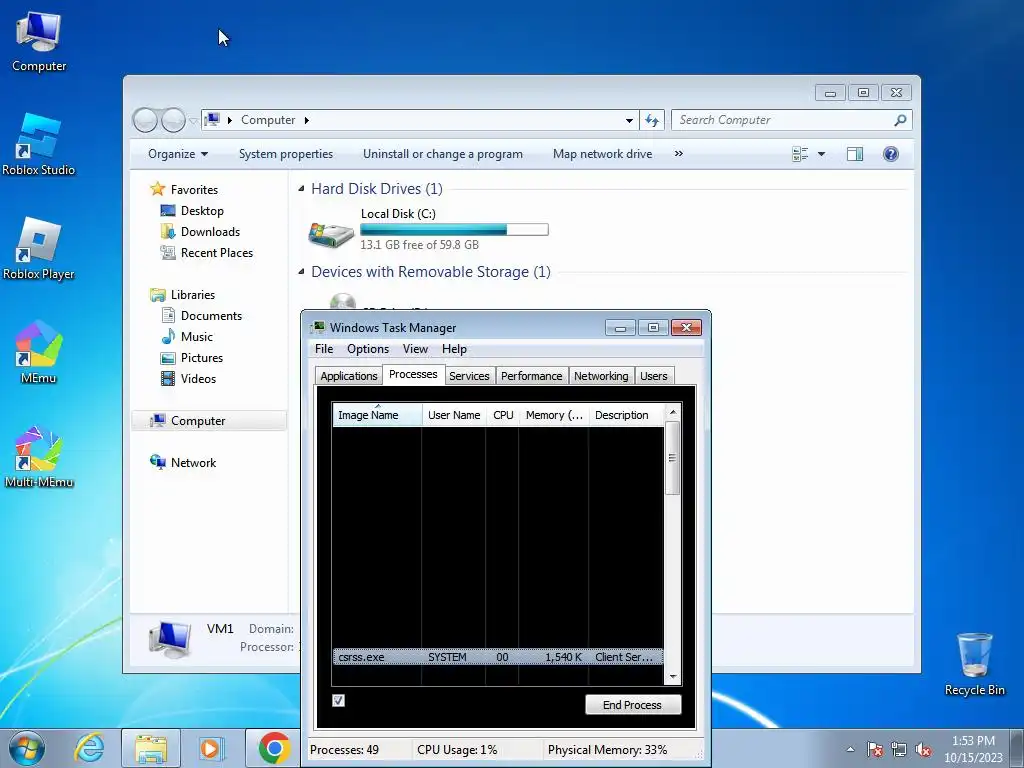Click process list scrollbar thumb
Image resolution: width=1024 pixels, height=768 pixels.
coord(672,458)
